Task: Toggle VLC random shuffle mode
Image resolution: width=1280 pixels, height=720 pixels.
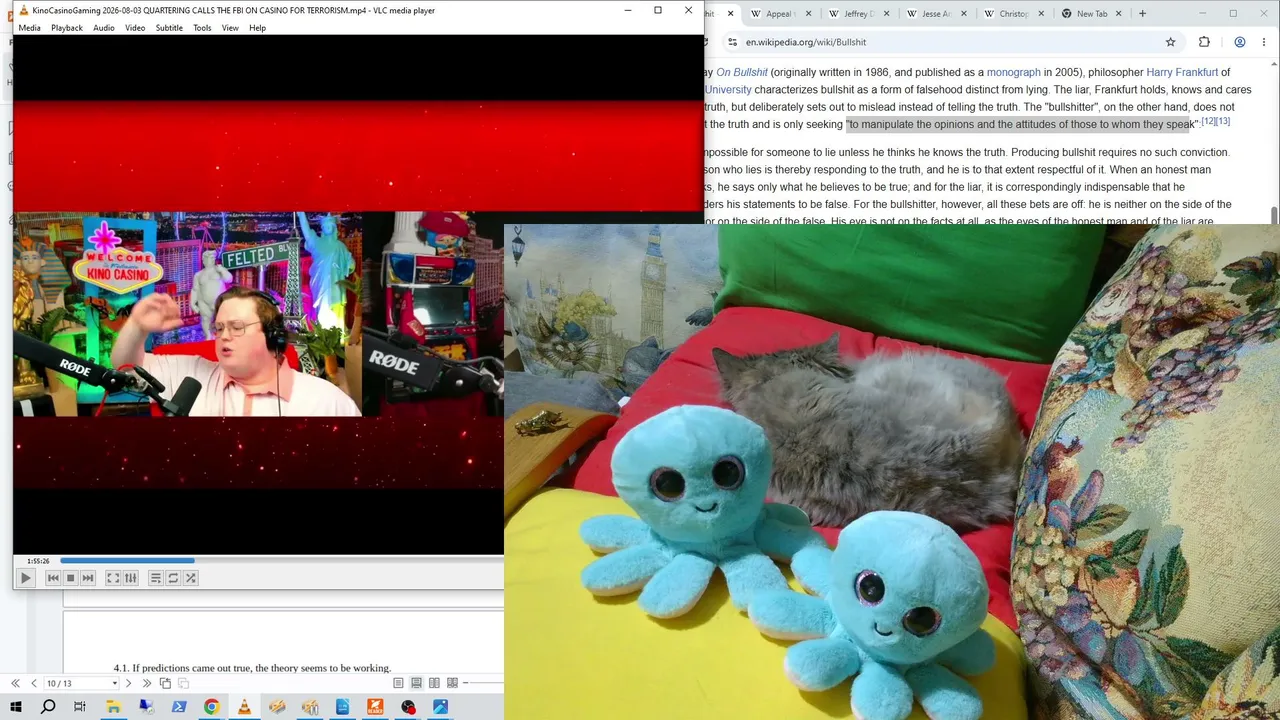Action: point(191,578)
